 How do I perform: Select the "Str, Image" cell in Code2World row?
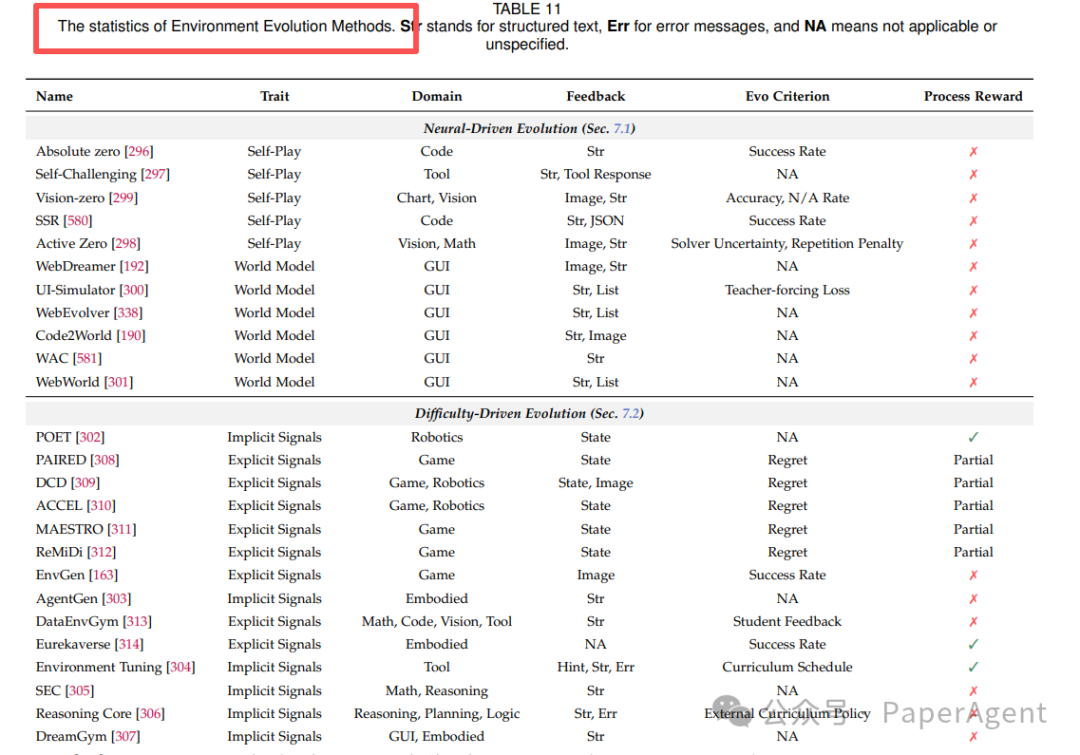pos(596,335)
